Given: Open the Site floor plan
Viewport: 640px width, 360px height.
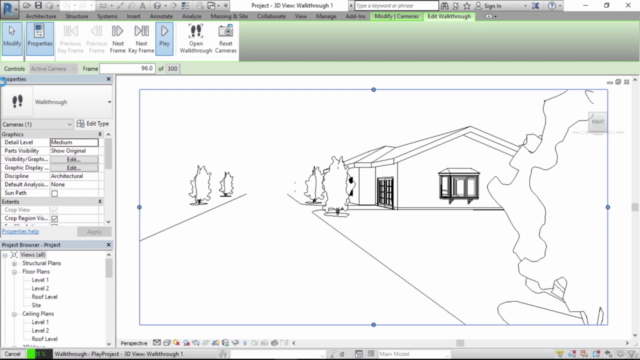Looking at the screenshot, I should coord(36,305).
